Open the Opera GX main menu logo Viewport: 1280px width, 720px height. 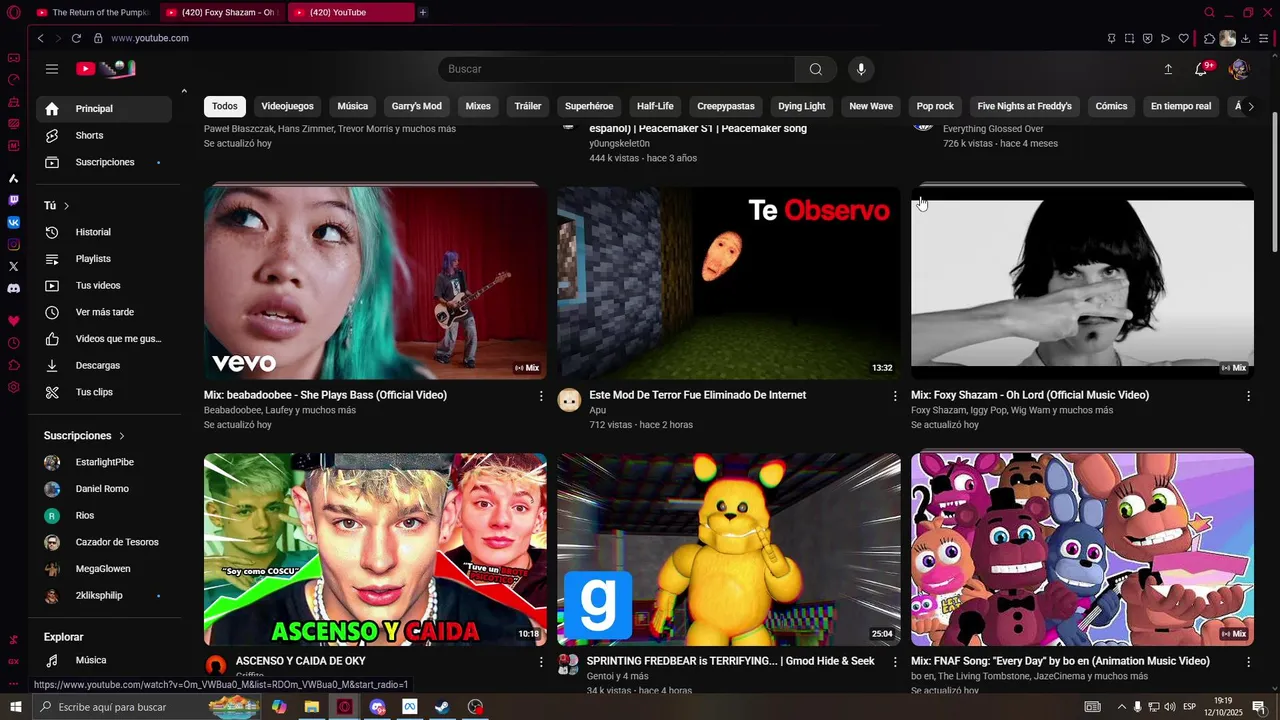click(x=13, y=12)
